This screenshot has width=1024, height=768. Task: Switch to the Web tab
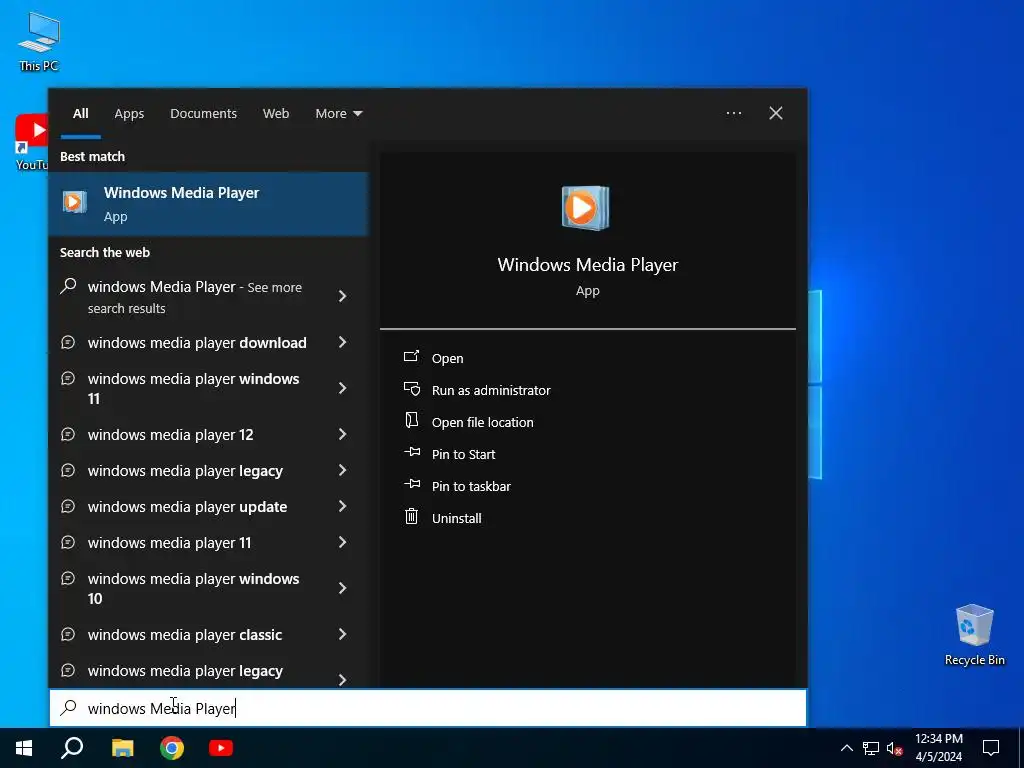pyautogui.click(x=276, y=113)
